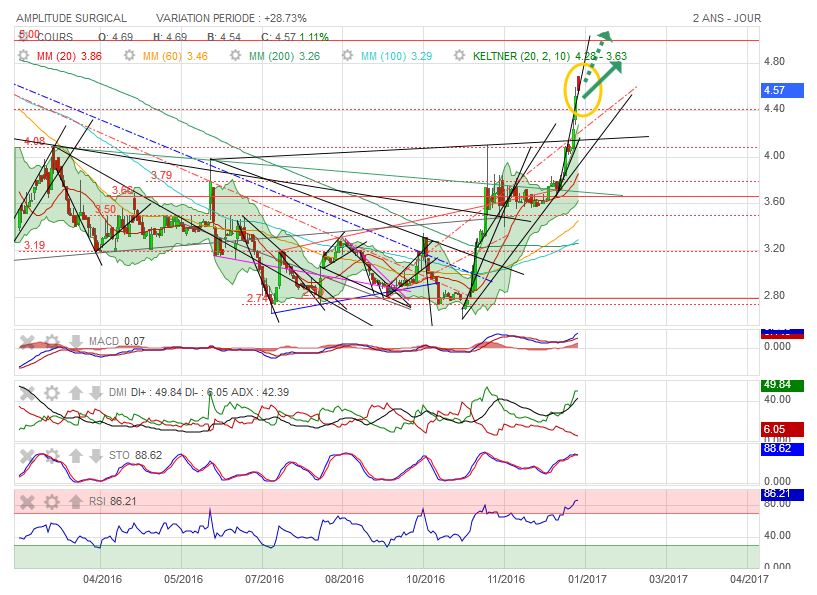Open RSI indicator settings gear
The image size is (817, 595).
(52, 502)
